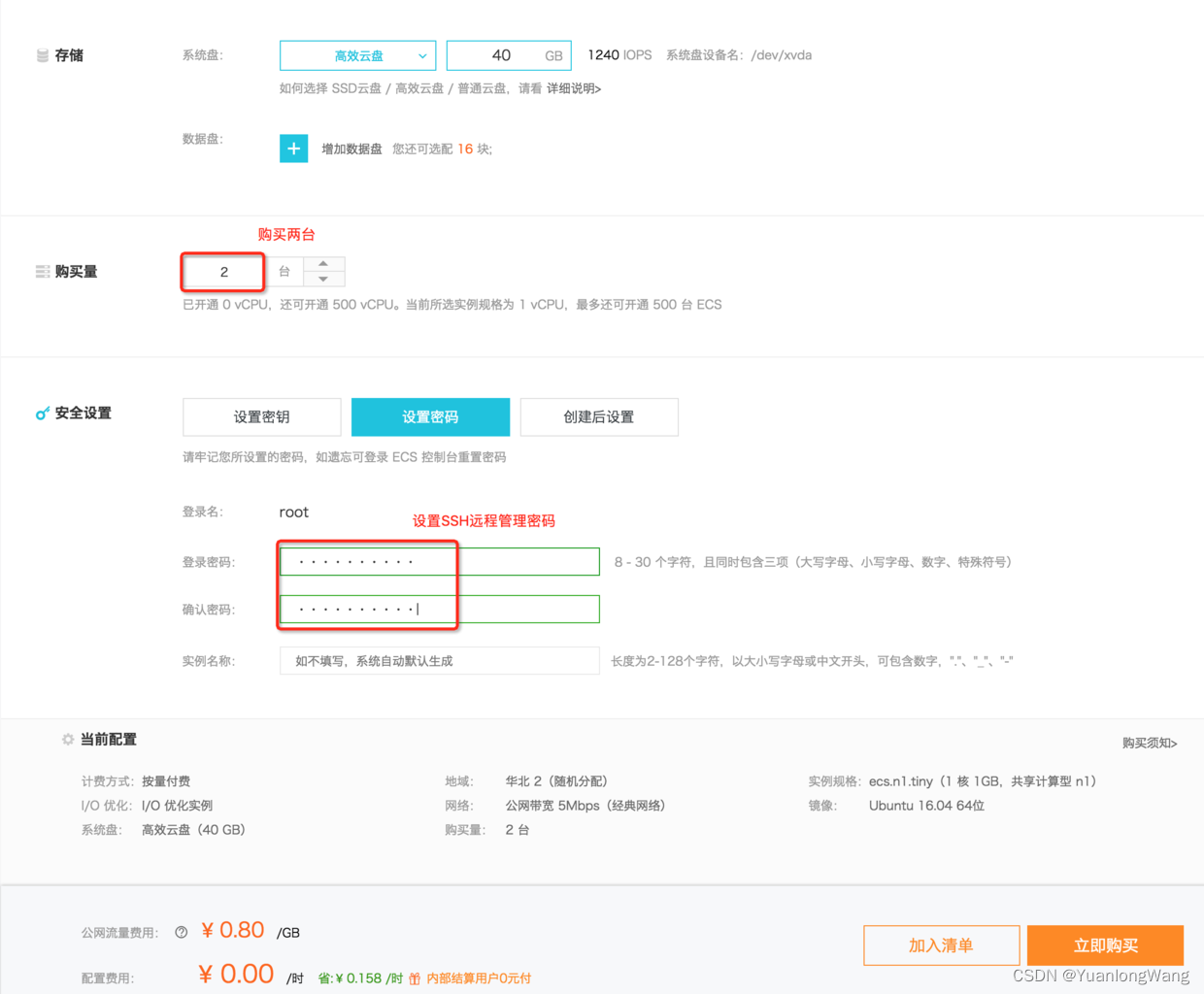Increase purchase quantity with up arrow
1204x994 pixels.
click(x=323, y=264)
